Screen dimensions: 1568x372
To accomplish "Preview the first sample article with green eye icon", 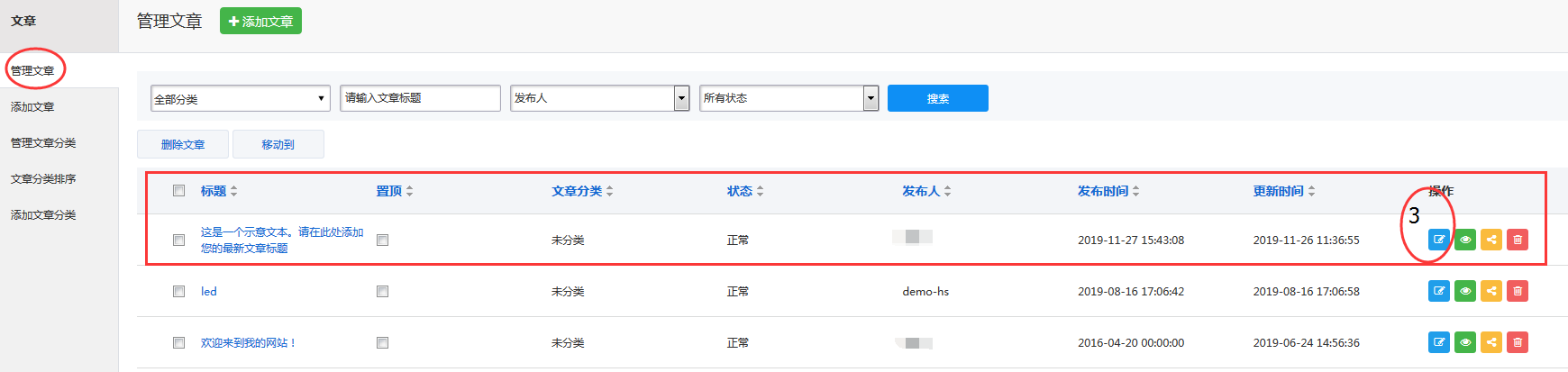I will tap(1464, 240).
